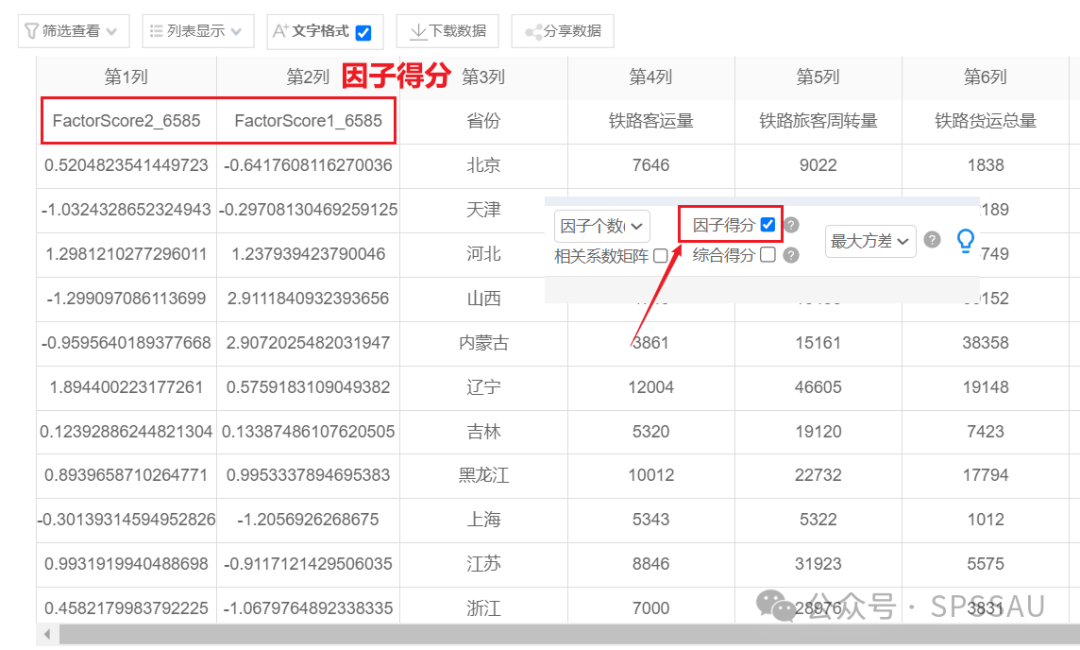The width and height of the screenshot is (1080, 650).
Task: Open the 因子个数 dropdown
Action: coord(601,226)
